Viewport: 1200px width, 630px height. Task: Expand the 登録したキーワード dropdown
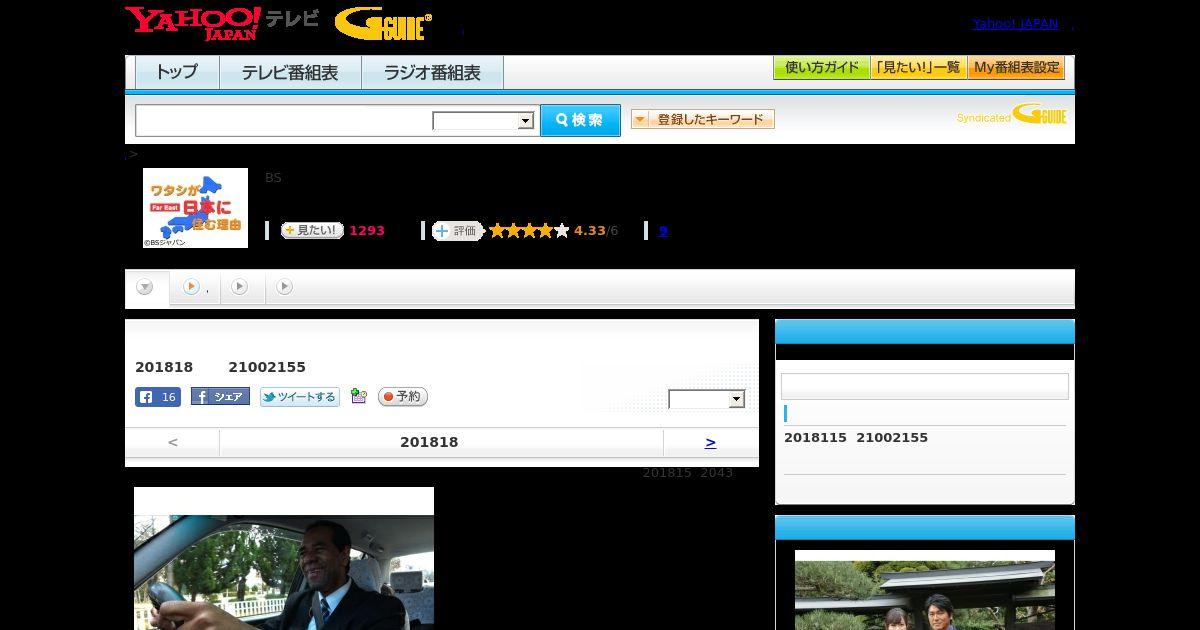coord(703,119)
